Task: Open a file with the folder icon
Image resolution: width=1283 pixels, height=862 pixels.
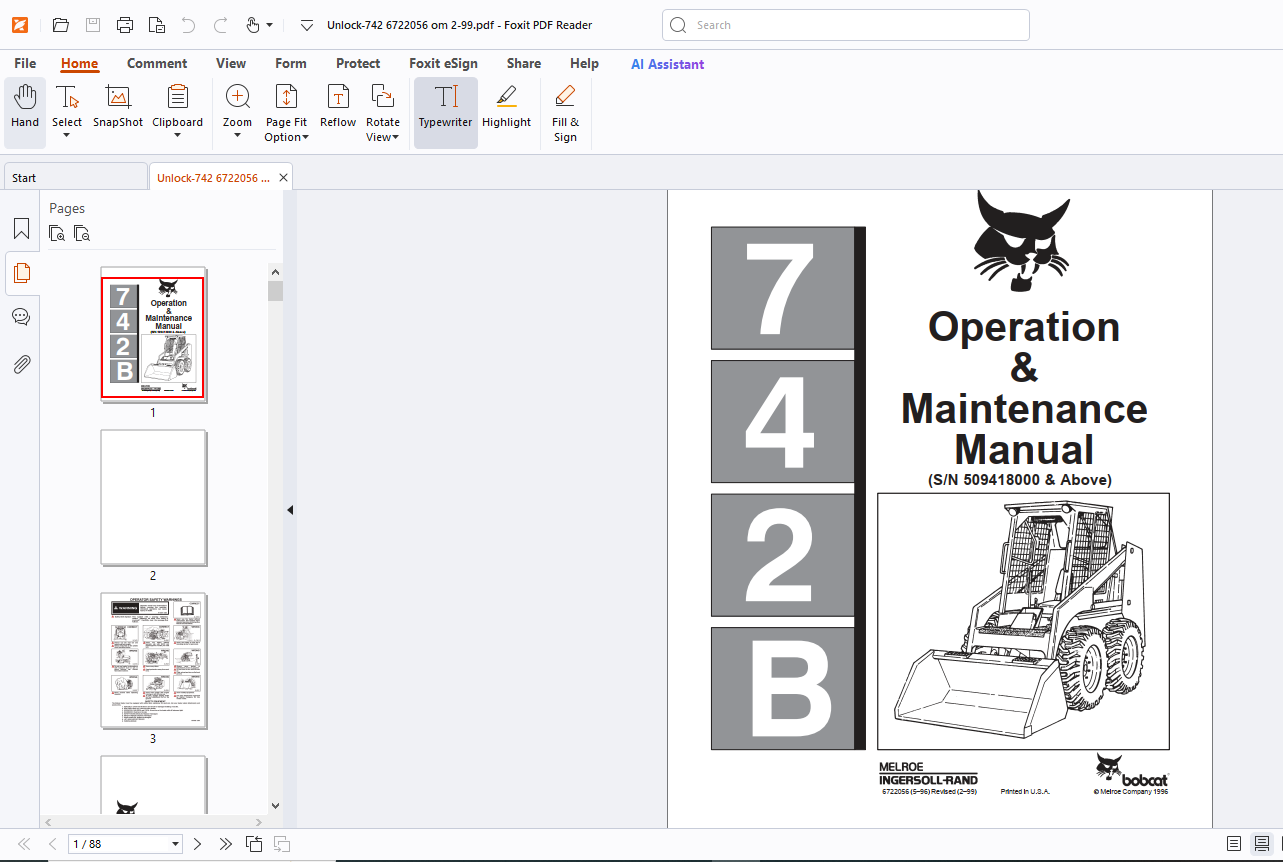Action: pyautogui.click(x=61, y=25)
